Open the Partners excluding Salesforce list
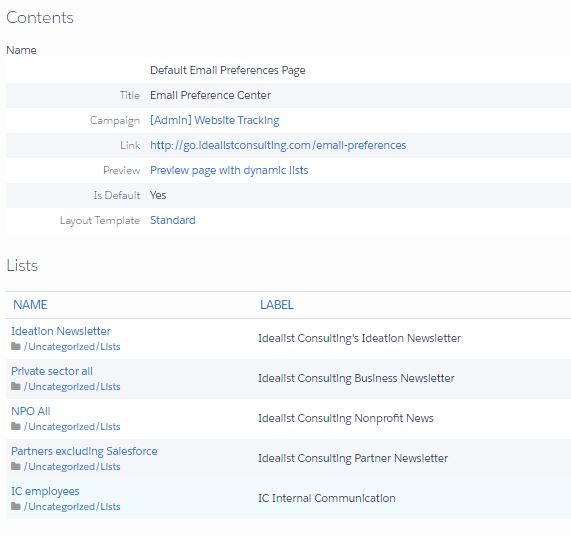The width and height of the screenshot is (571, 536). pyautogui.click(x=84, y=451)
